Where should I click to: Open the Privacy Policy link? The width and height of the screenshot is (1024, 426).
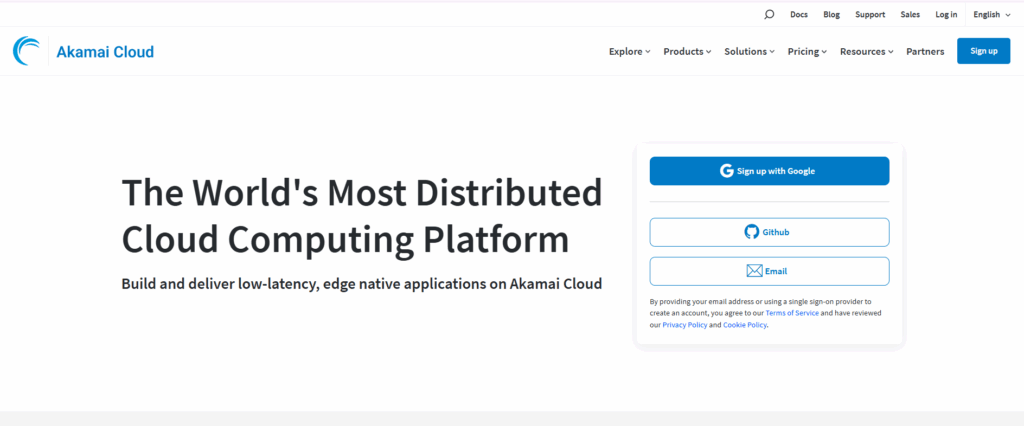coord(684,325)
